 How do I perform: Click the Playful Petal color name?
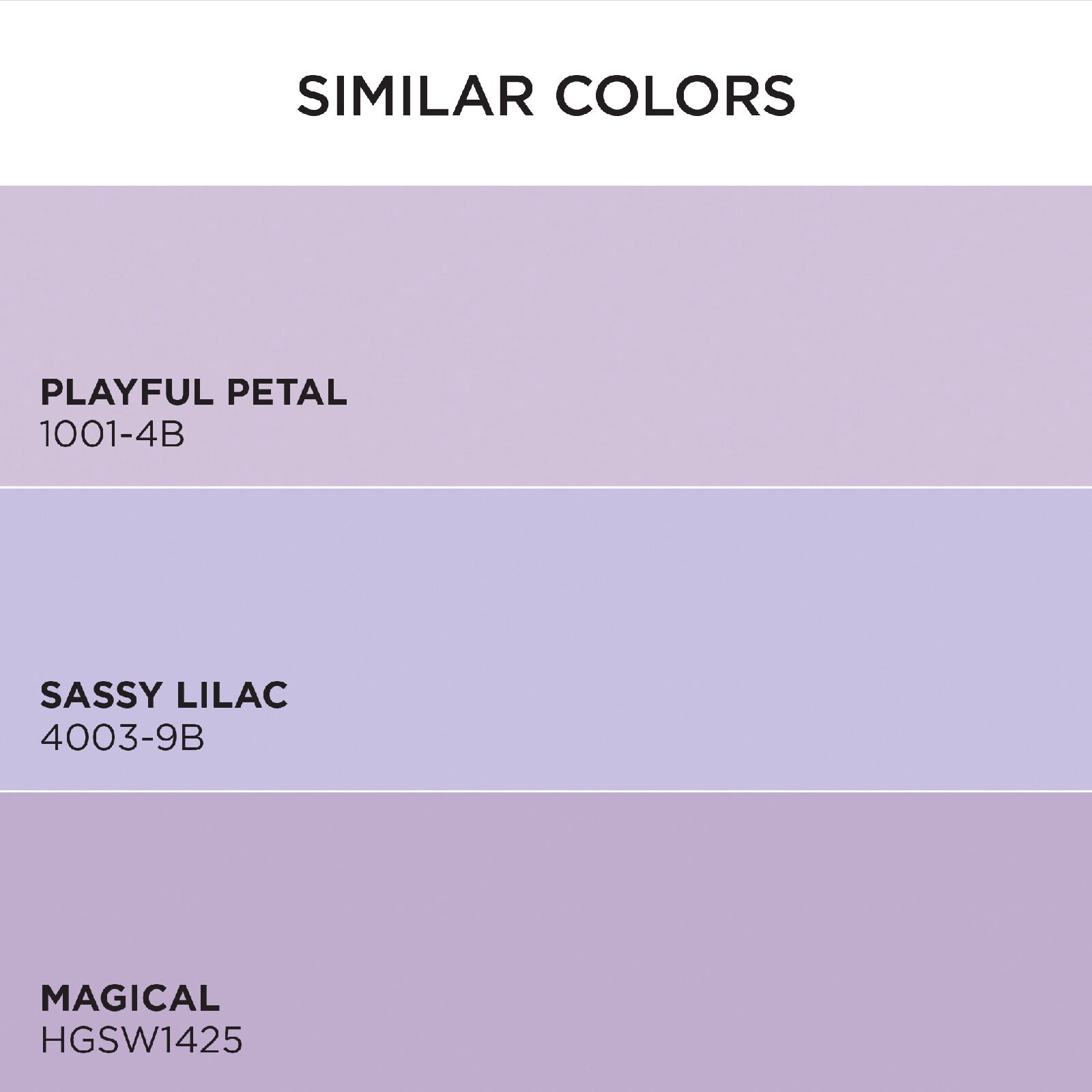point(194,392)
